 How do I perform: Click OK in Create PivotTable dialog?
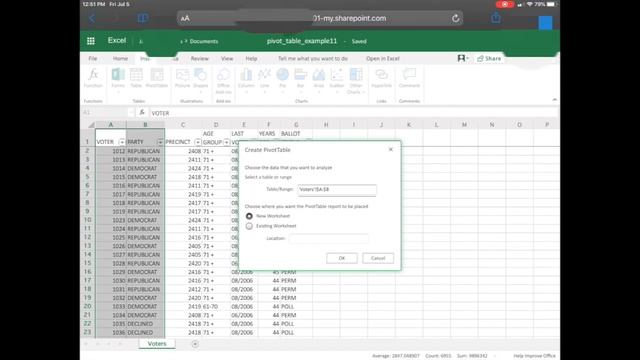pos(342,258)
